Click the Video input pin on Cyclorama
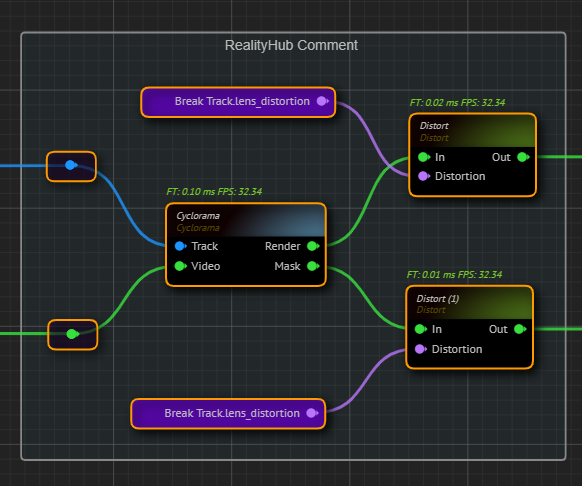This screenshot has width=582, height=486. coord(180,266)
